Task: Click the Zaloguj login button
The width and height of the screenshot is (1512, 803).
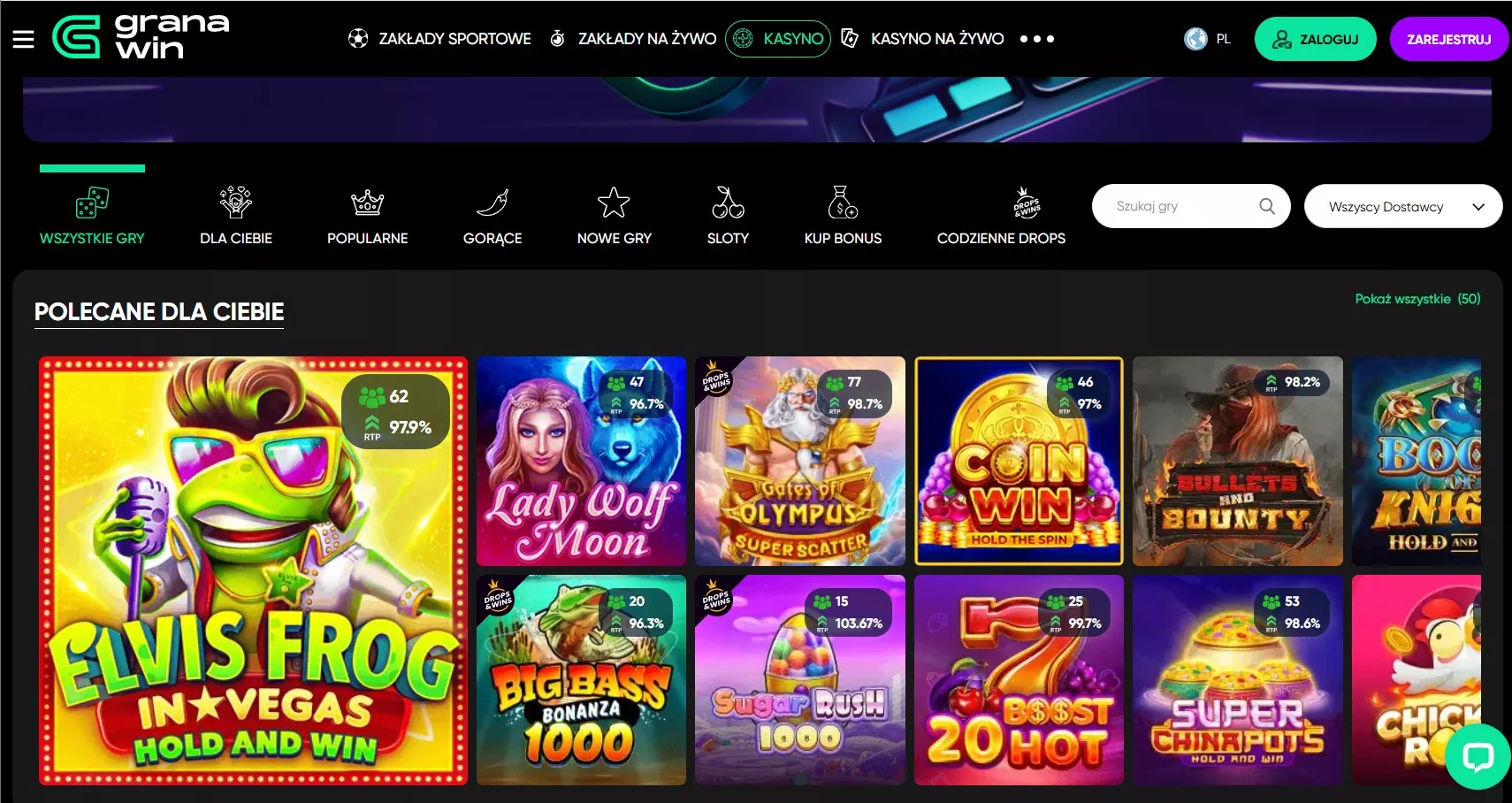Action: pos(1315,39)
